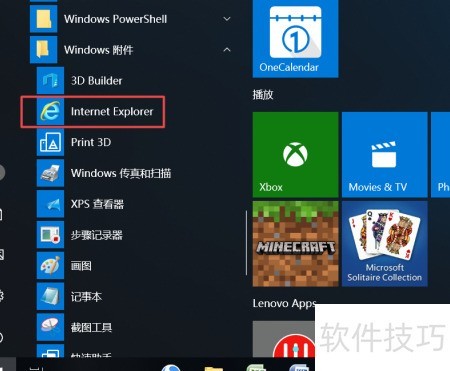This screenshot has height=371, width=450.
Task: Click the '画图' text
Action: (81, 266)
